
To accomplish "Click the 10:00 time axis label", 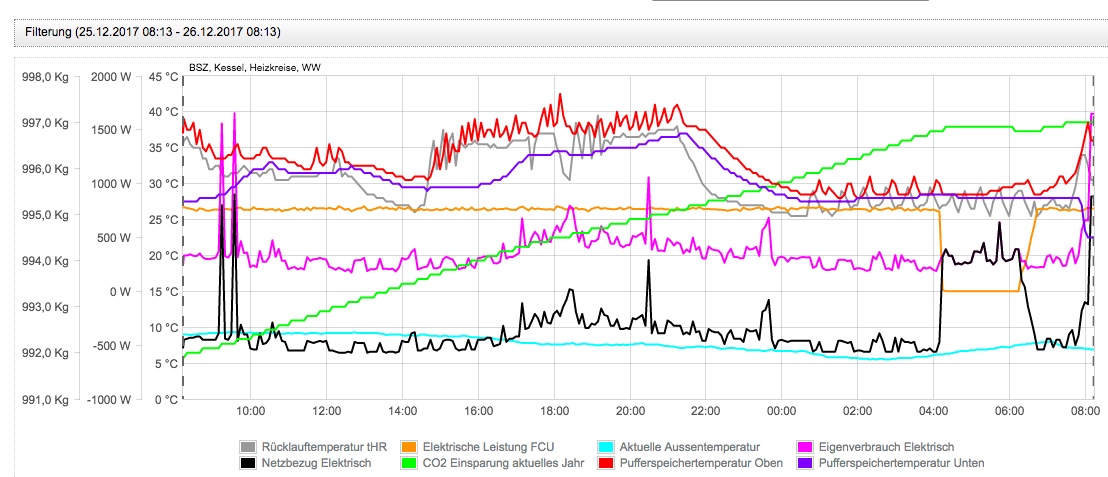I will [249, 411].
